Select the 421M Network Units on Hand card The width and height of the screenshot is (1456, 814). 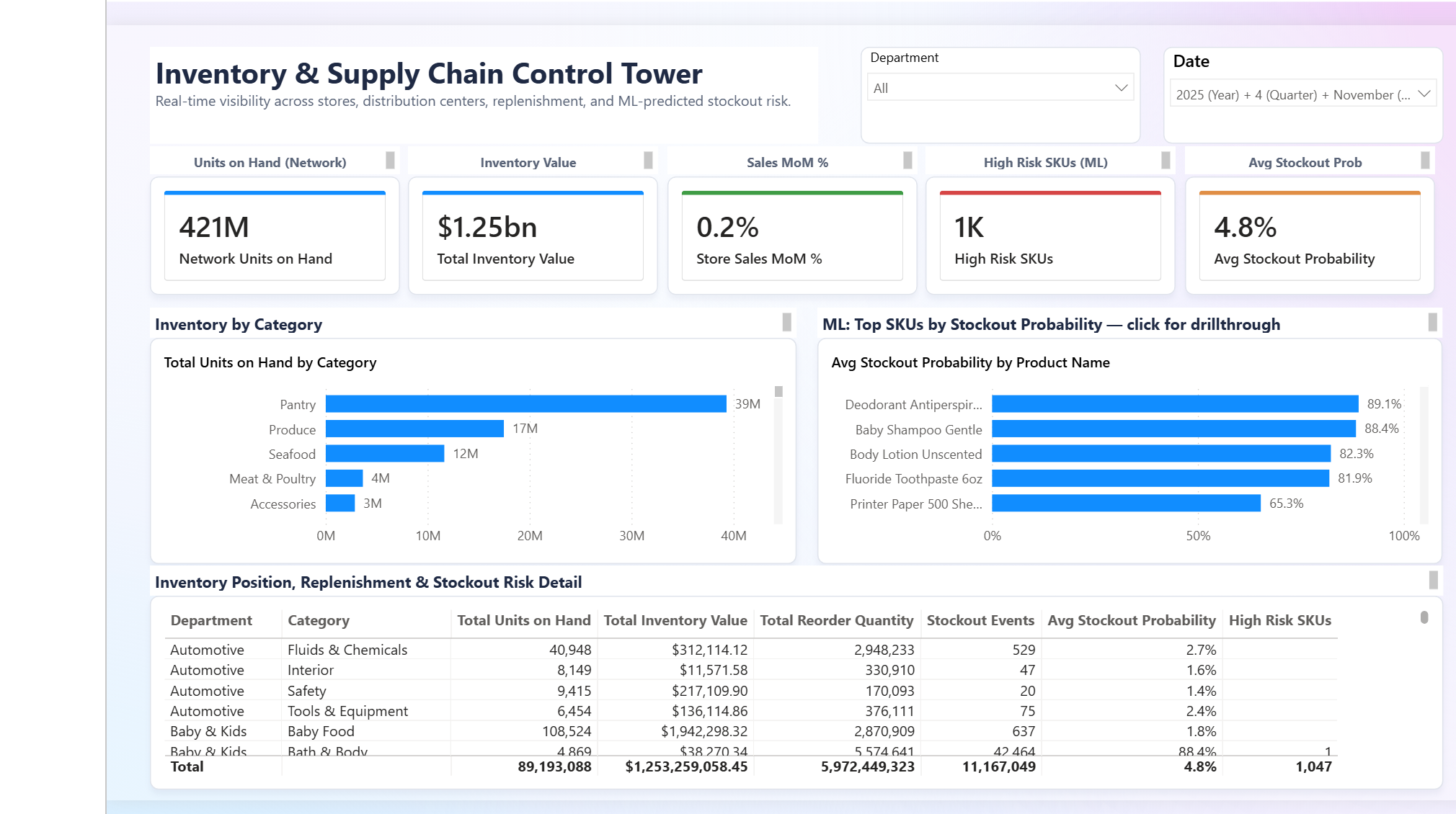pos(275,236)
